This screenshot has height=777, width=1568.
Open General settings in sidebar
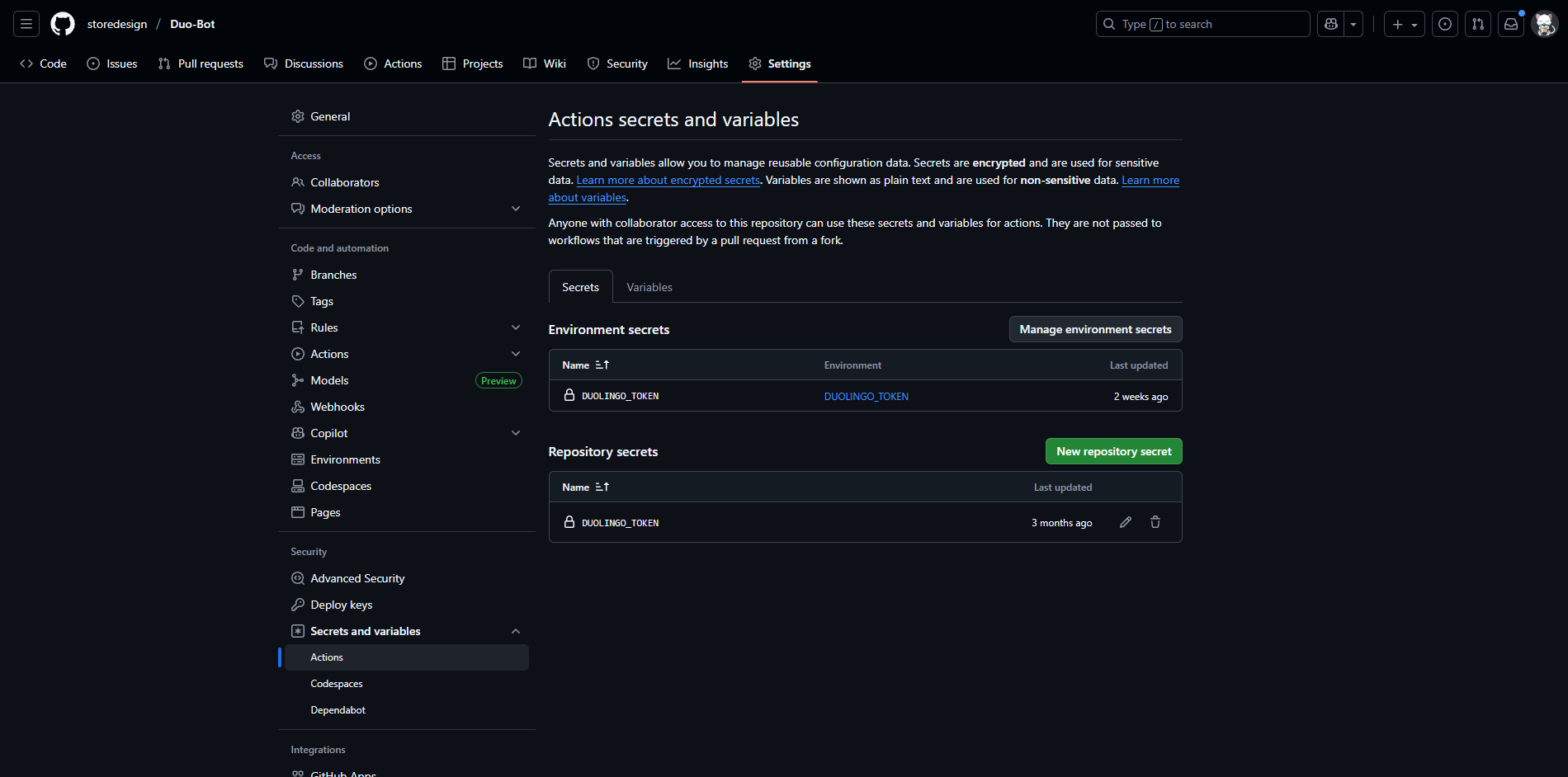point(407,116)
